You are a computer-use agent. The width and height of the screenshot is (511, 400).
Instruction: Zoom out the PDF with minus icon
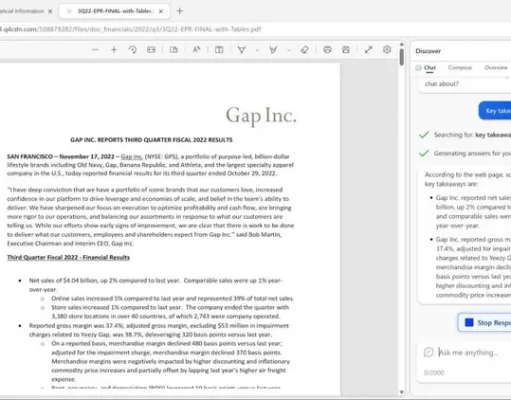click(95, 50)
